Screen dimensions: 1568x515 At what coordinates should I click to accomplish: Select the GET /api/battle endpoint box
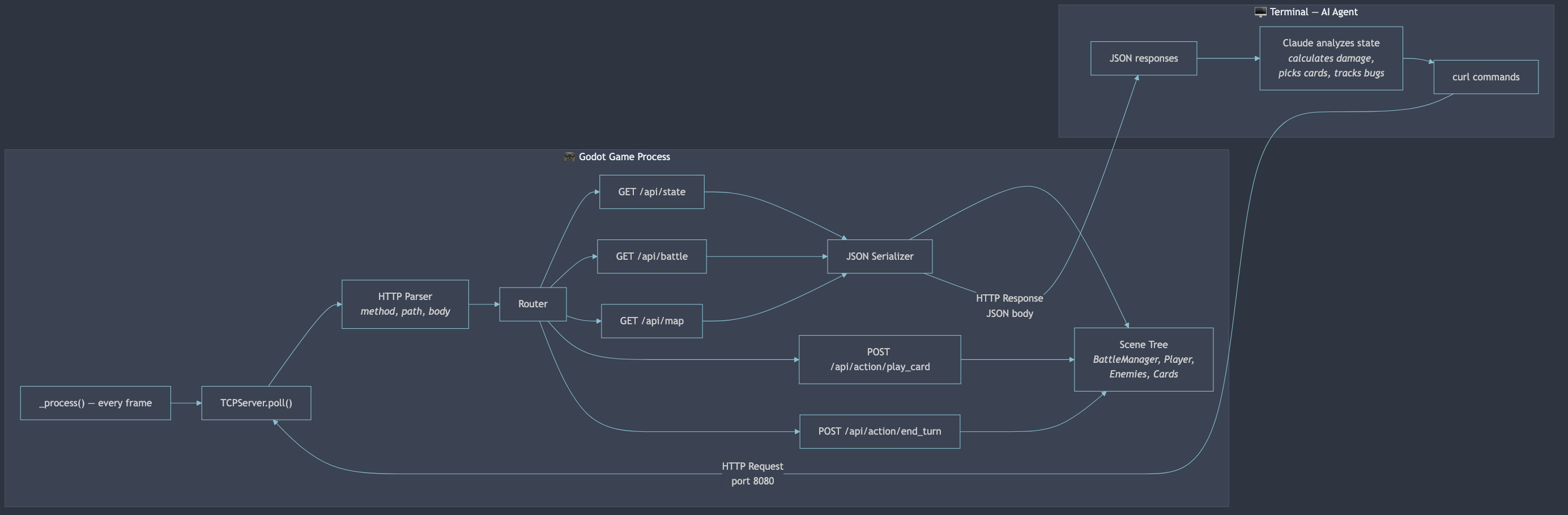tap(651, 256)
